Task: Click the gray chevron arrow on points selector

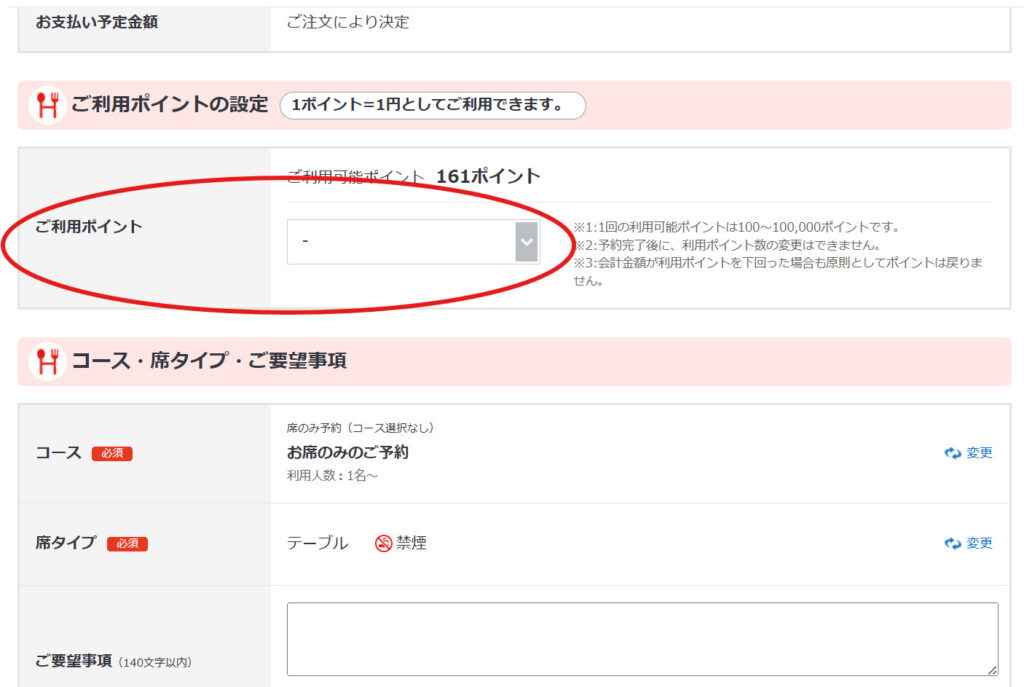Action: 526,242
